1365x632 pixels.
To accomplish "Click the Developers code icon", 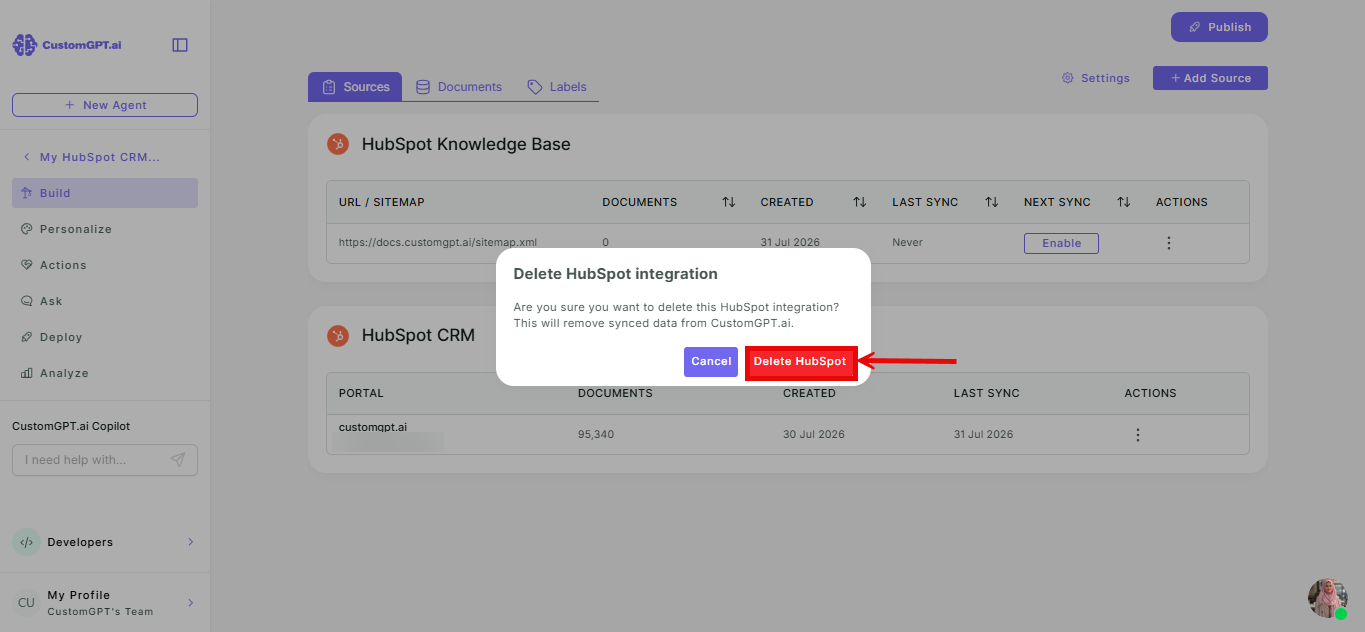I will tap(26, 542).
